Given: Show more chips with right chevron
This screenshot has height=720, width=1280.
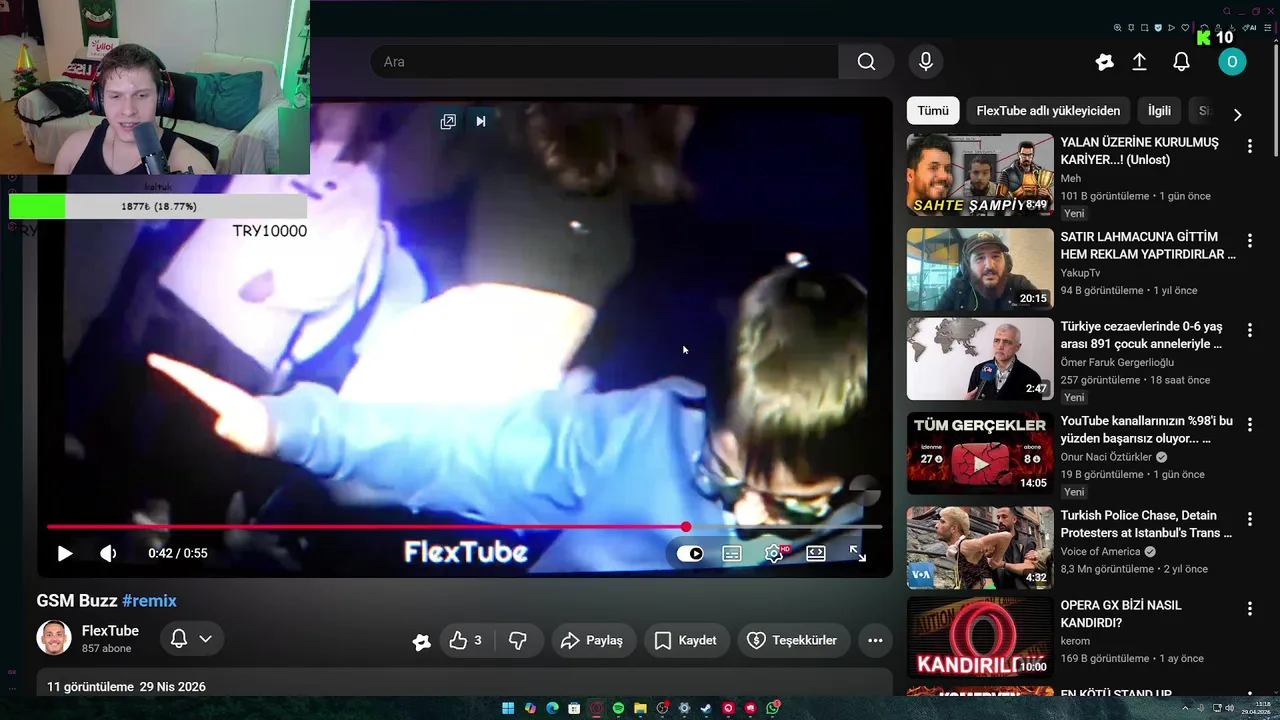Looking at the screenshot, I should [1237, 115].
